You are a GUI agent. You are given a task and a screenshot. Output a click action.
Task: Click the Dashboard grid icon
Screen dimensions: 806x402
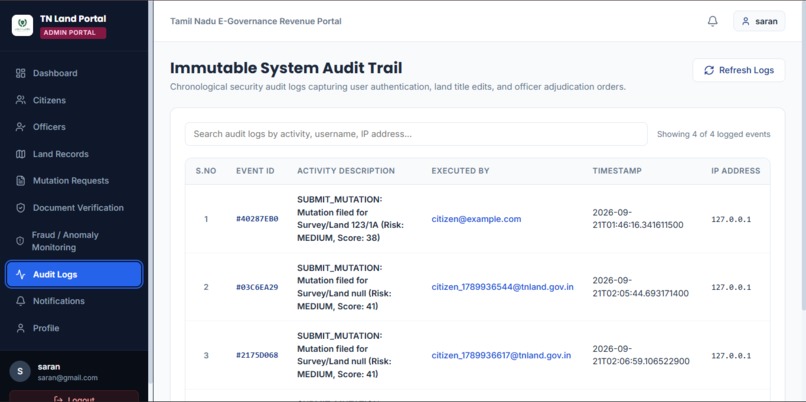[x=21, y=74]
